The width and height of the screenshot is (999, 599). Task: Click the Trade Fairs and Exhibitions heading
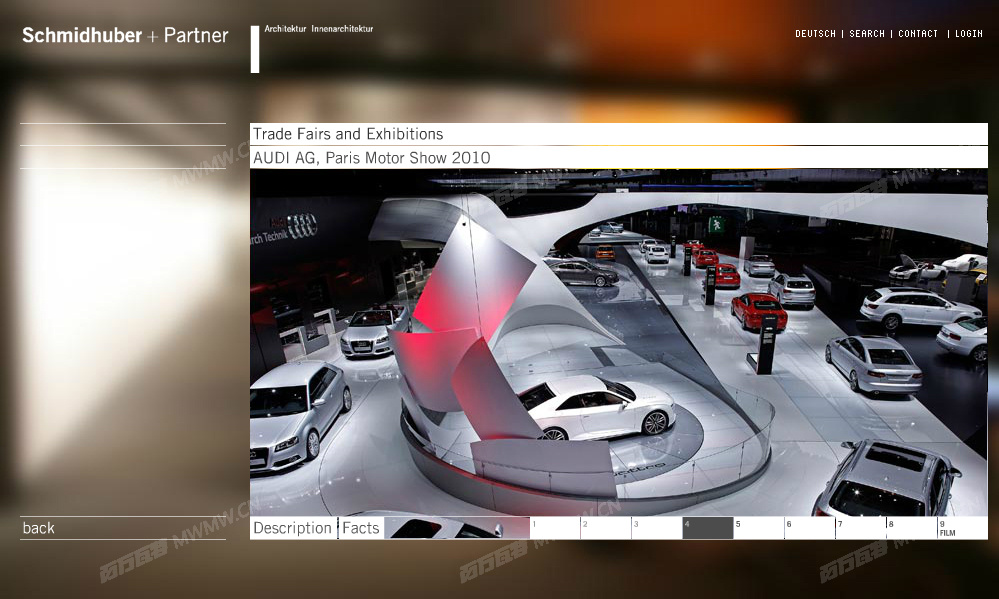click(348, 134)
